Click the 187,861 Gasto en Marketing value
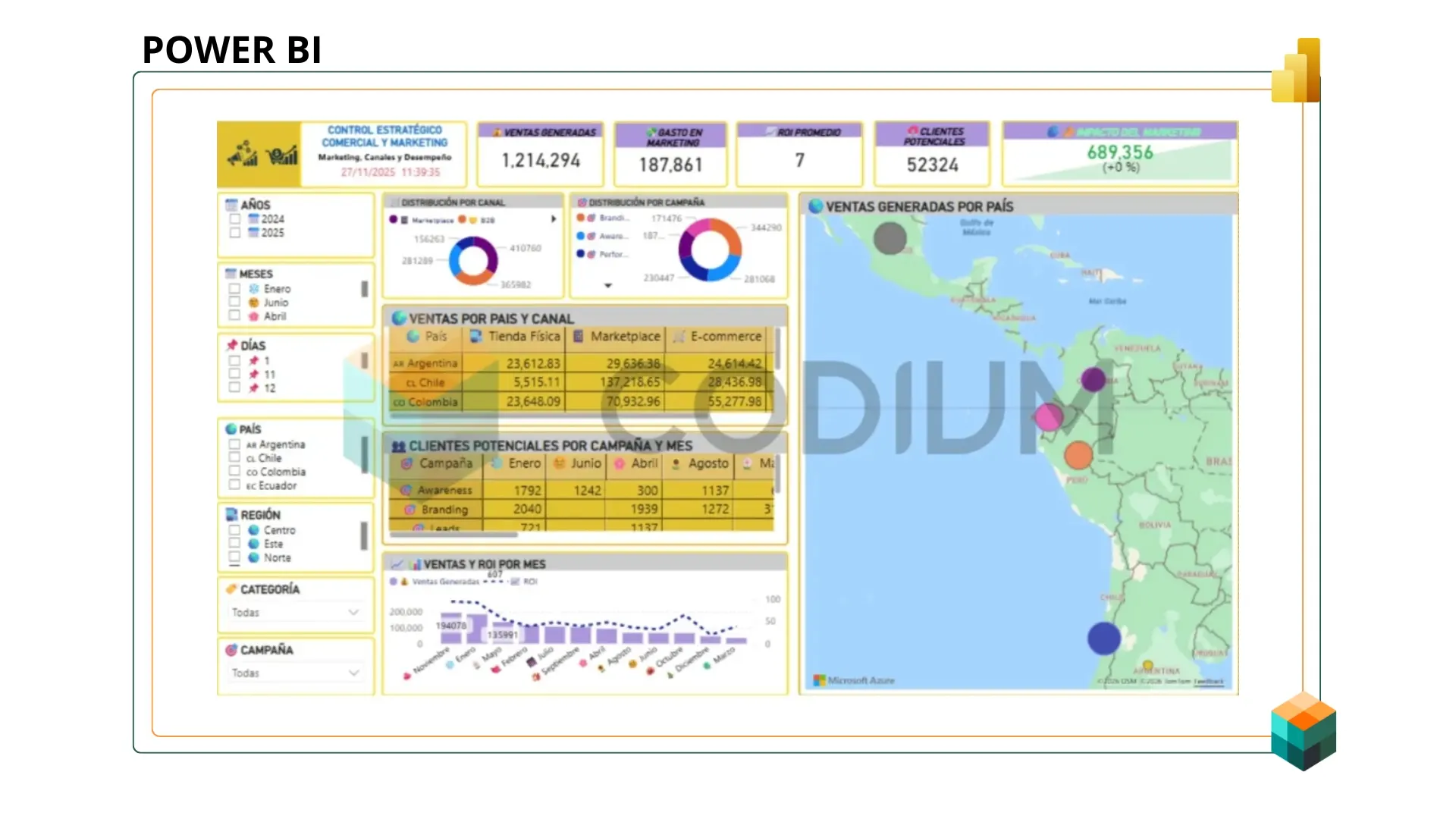 click(x=671, y=165)
